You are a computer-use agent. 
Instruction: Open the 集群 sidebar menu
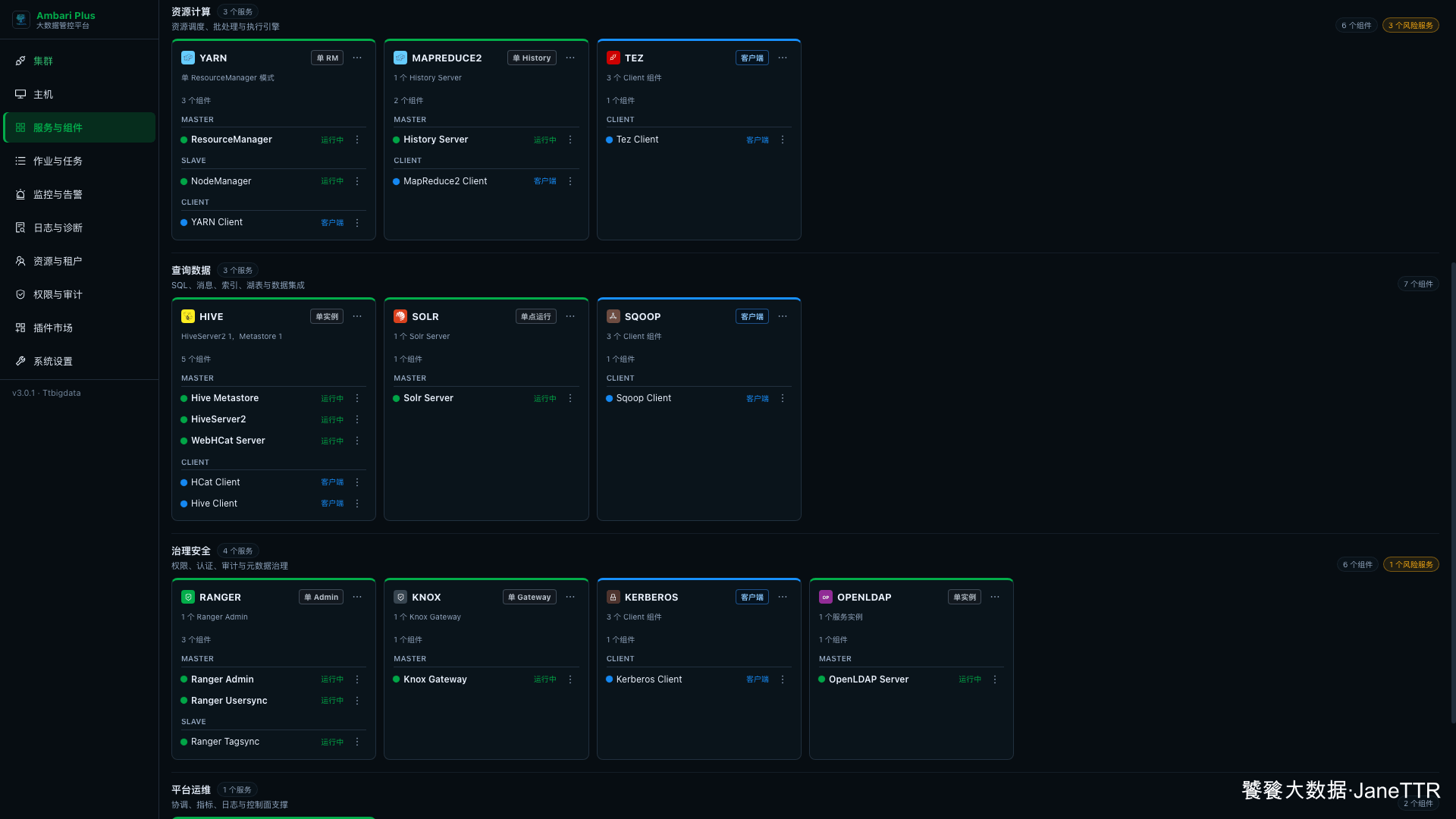[x=79, y=61]
